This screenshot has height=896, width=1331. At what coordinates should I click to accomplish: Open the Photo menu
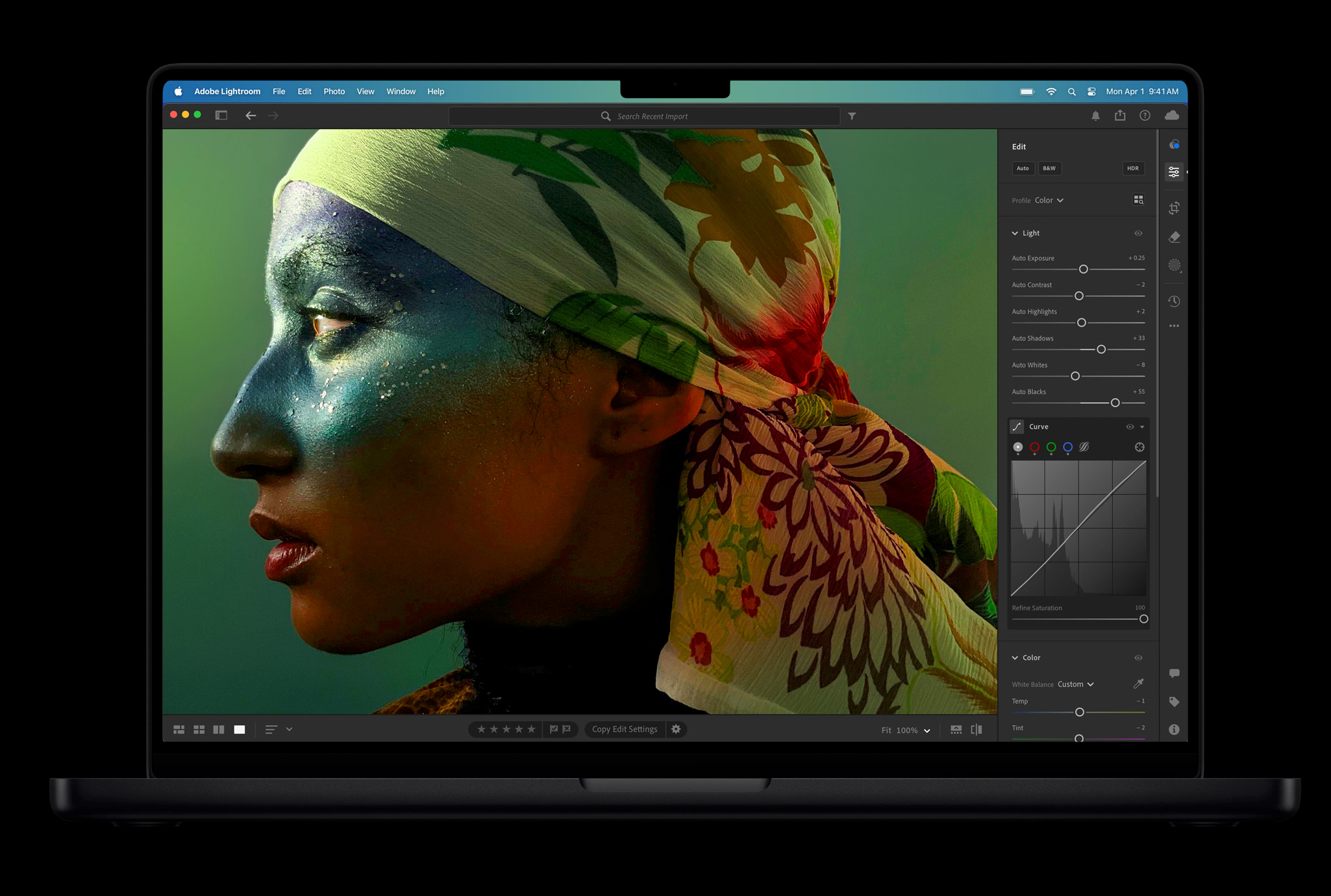(334, 92)
